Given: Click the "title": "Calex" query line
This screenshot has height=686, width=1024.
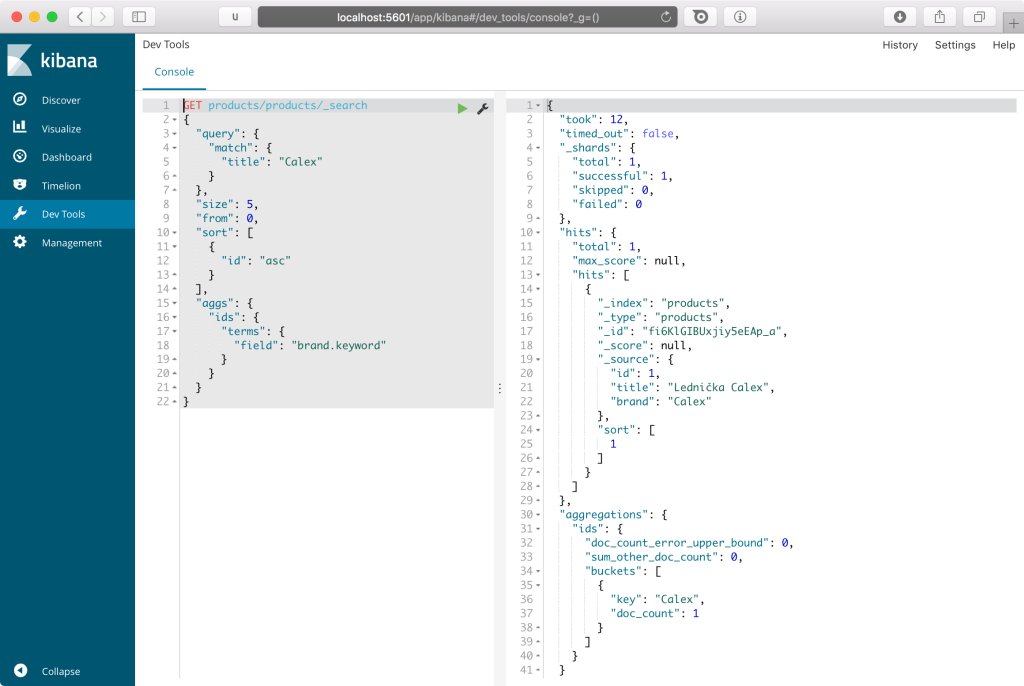Looking at the screenshot, I should click(x=272, y=161).
